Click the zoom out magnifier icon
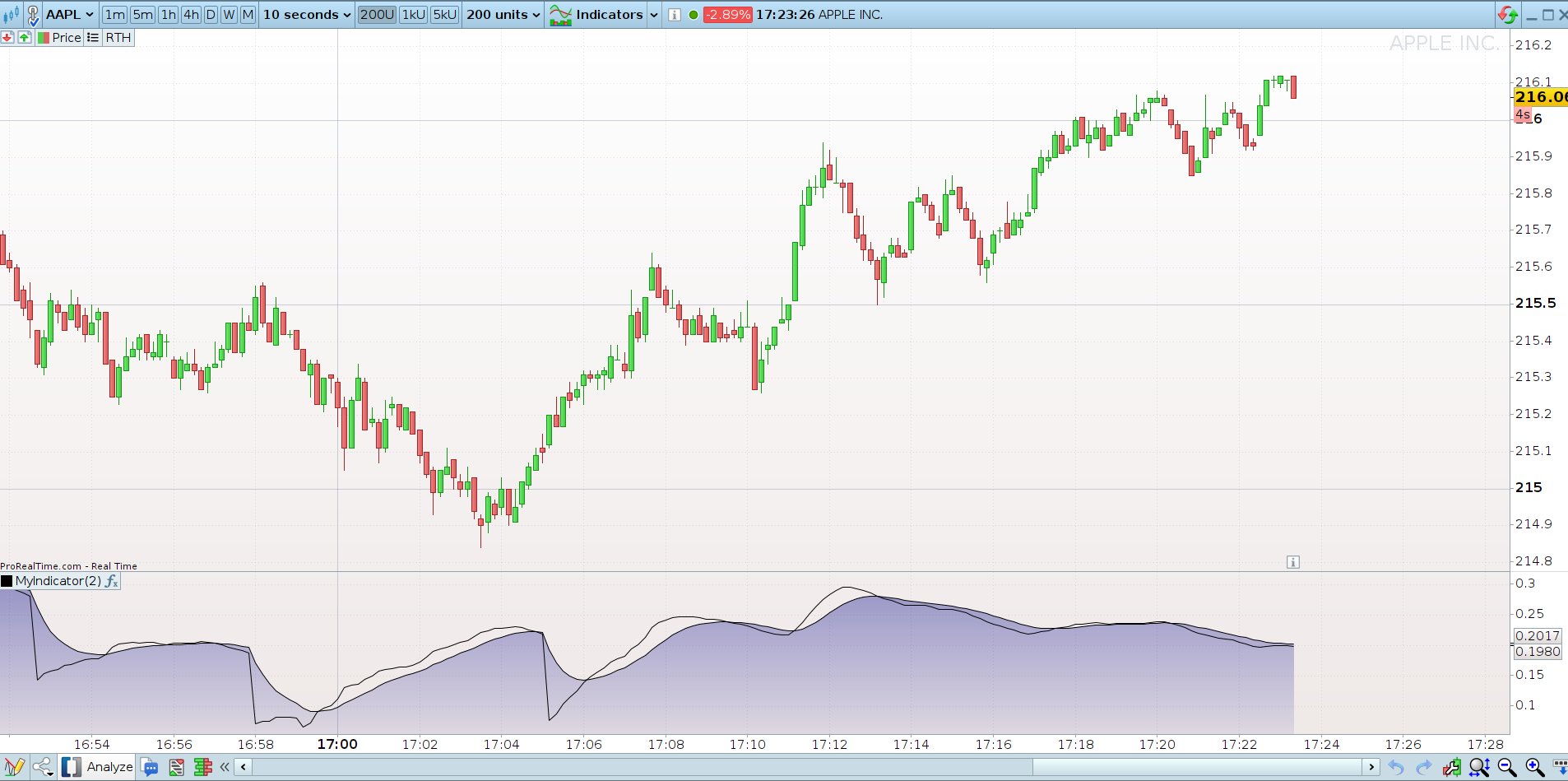 [1507, 768]
